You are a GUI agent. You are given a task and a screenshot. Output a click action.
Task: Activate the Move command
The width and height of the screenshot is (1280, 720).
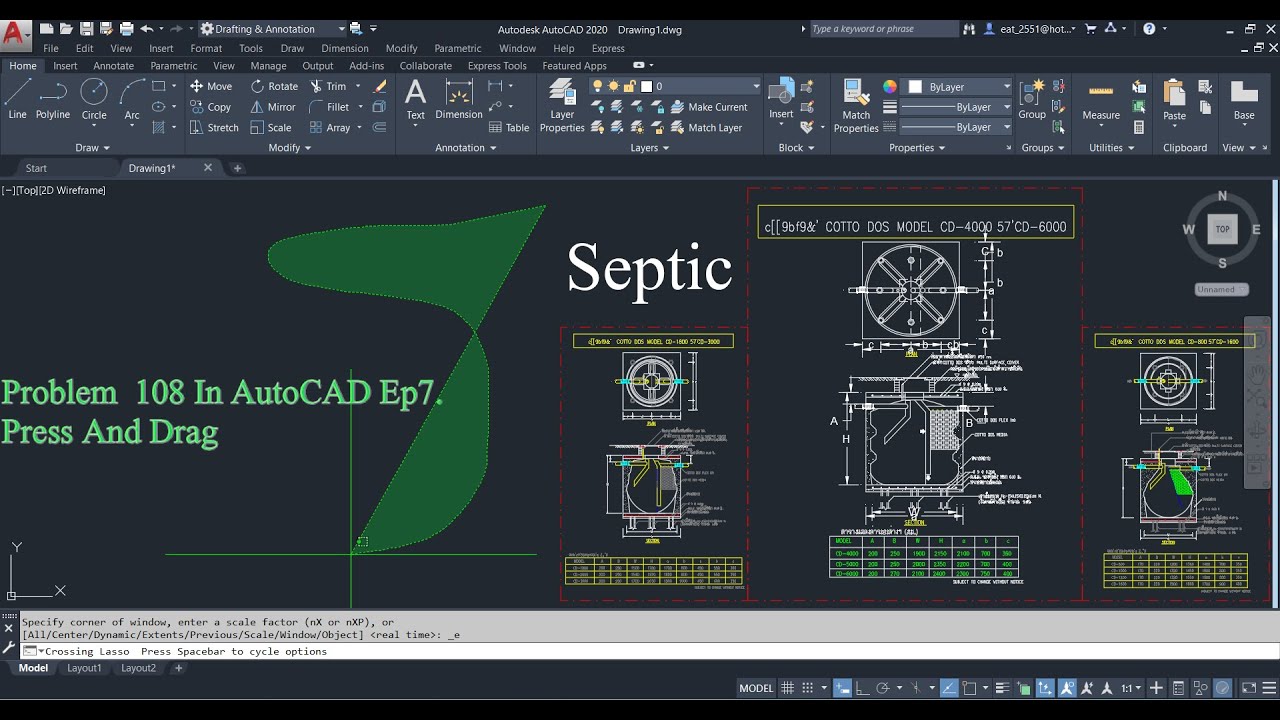(x=211, y=86)
